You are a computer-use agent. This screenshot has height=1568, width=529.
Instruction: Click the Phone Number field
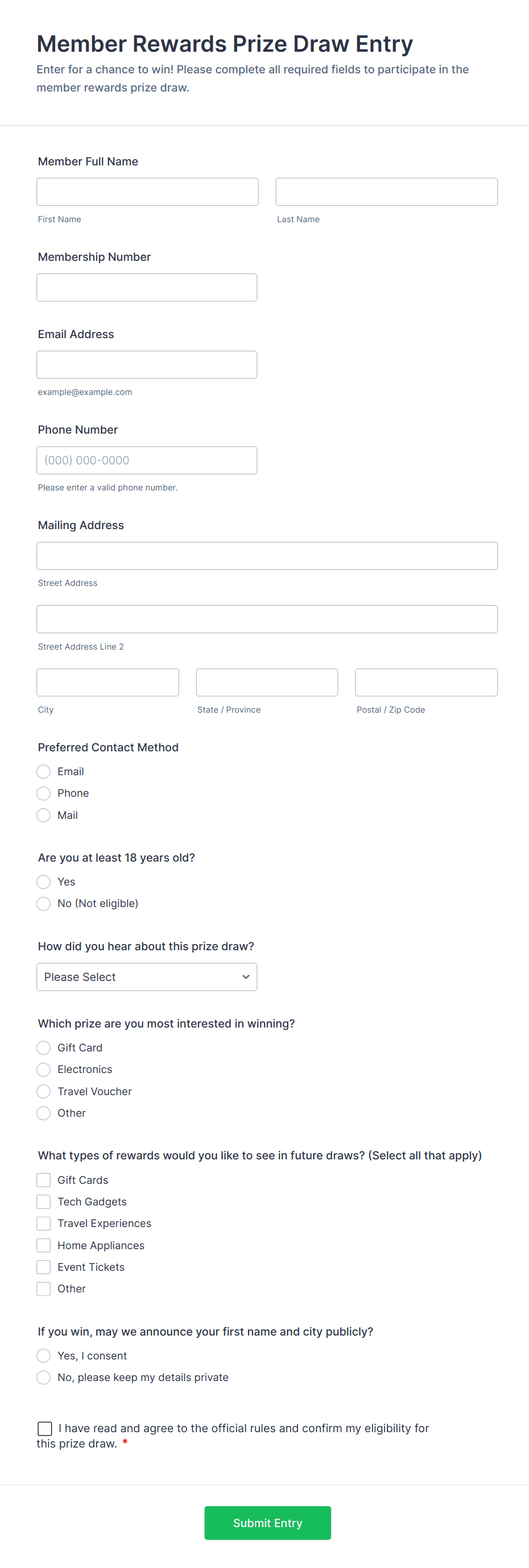[147, 460]
